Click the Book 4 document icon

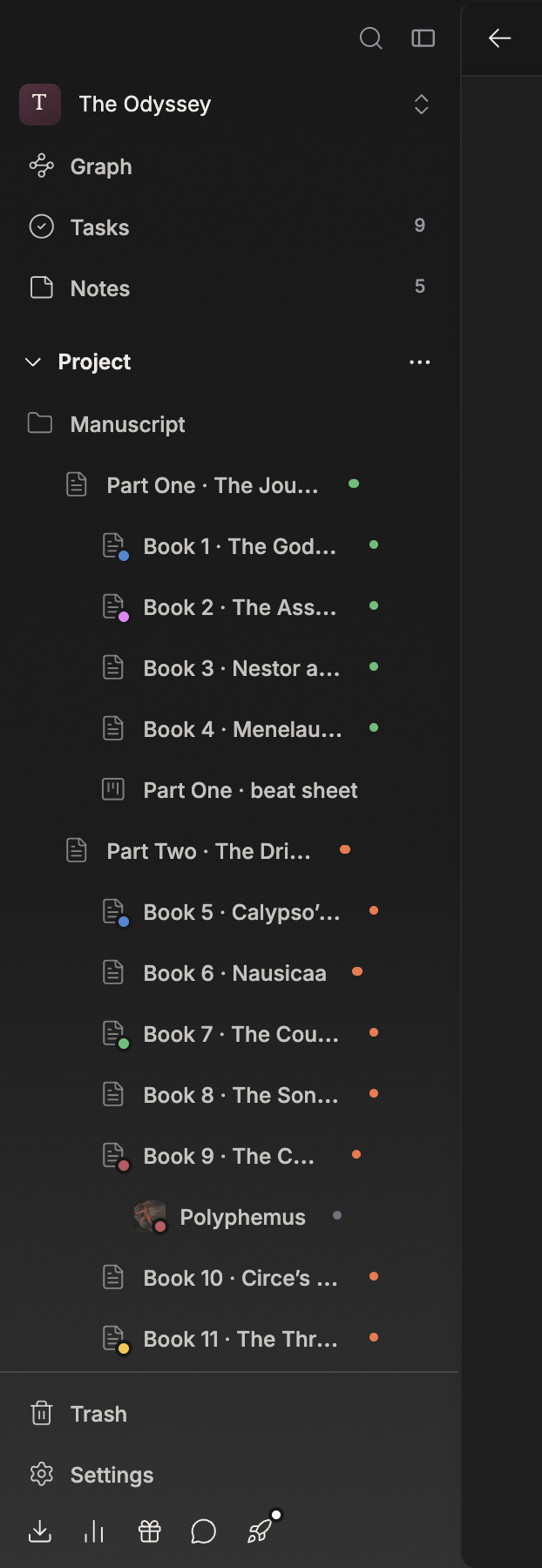[x=113, y=728]
